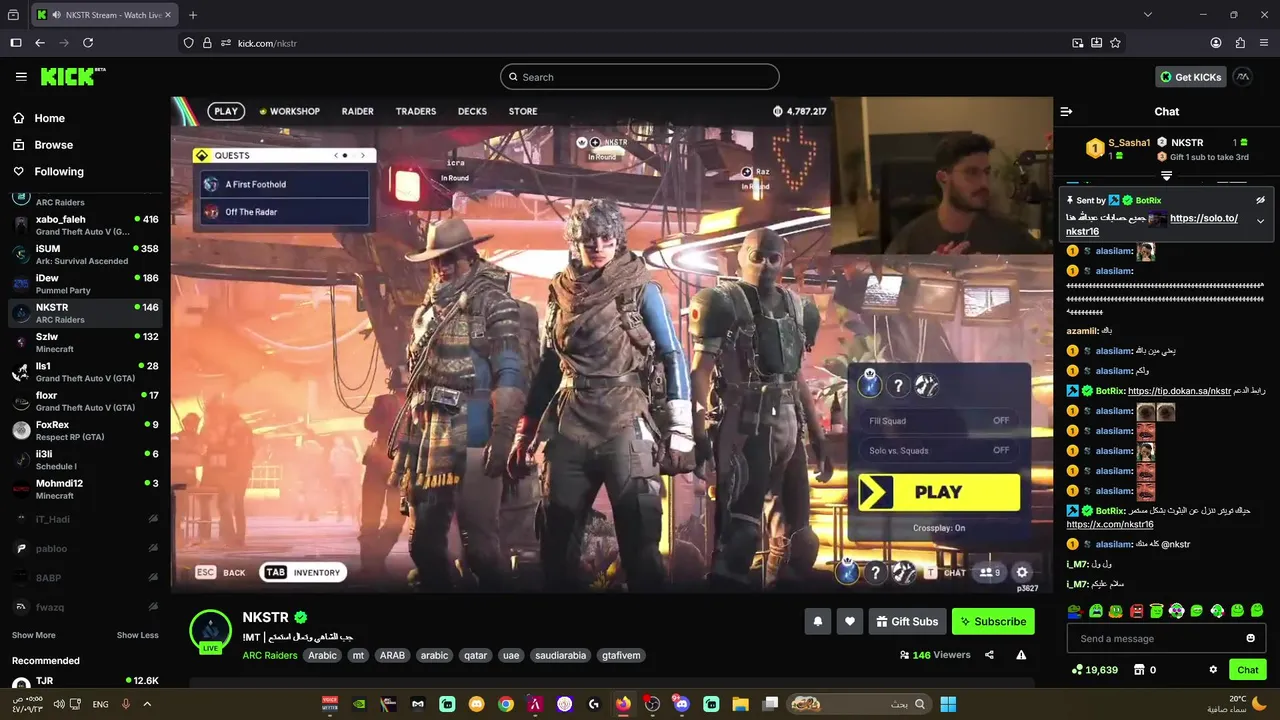
Task: Click the Kick Search field
Action: click(x=640, y=77)
